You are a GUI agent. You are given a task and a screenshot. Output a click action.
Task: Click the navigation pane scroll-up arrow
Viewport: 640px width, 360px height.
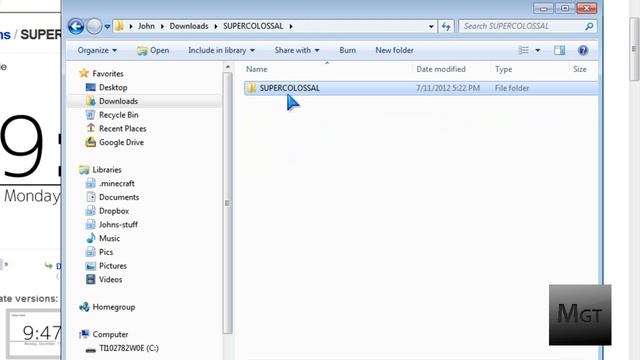click(x=228, y=67)
